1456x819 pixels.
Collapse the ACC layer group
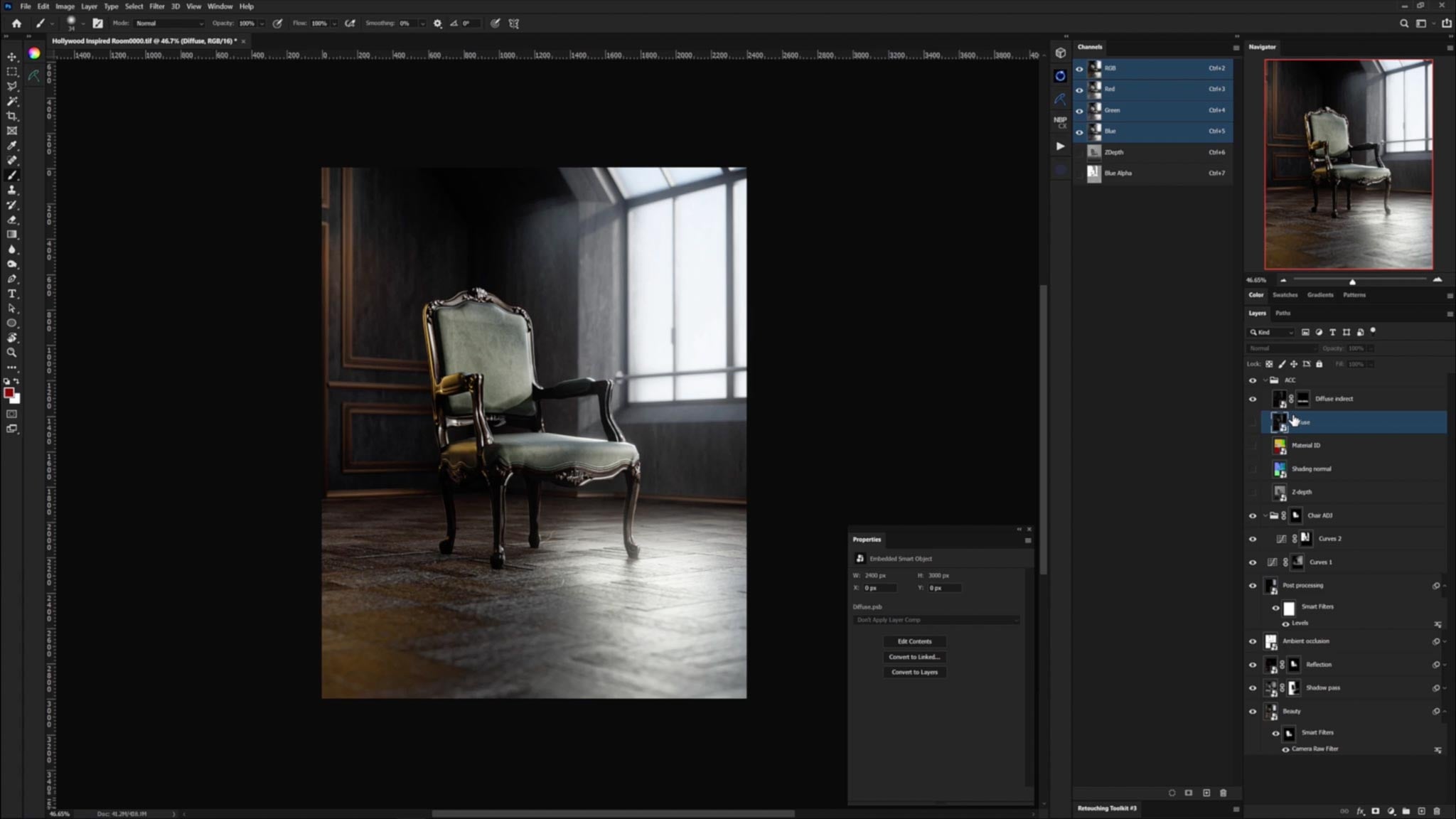coord(1265,380)
